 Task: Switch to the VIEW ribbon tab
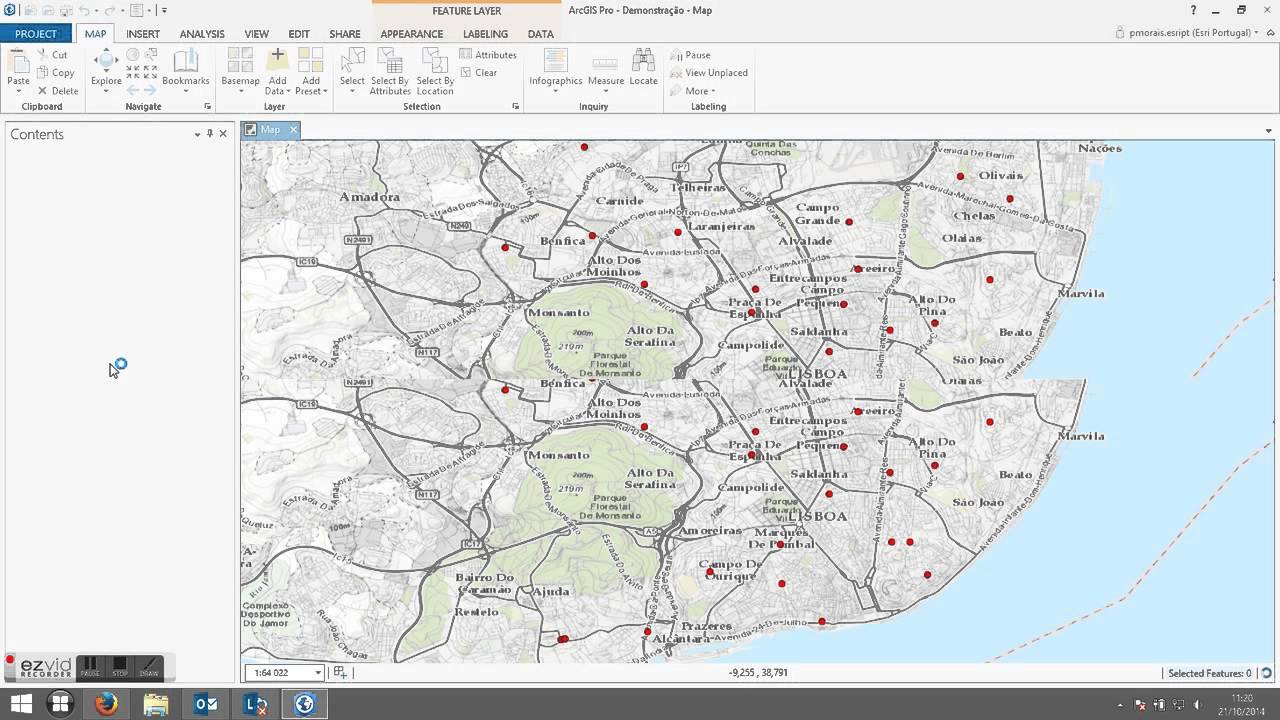tap(256, 34)
